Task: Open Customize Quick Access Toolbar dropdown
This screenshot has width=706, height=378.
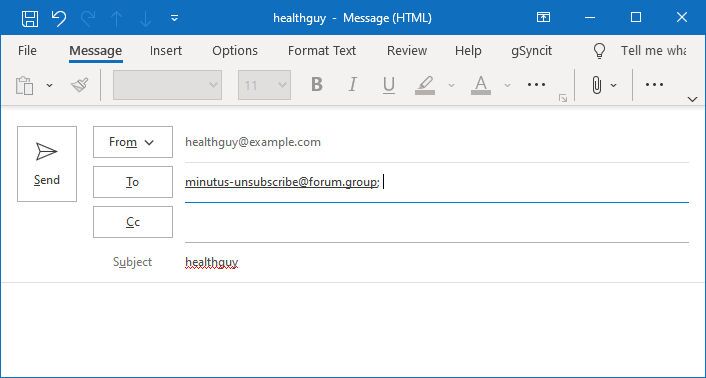Action: point(175,18)
